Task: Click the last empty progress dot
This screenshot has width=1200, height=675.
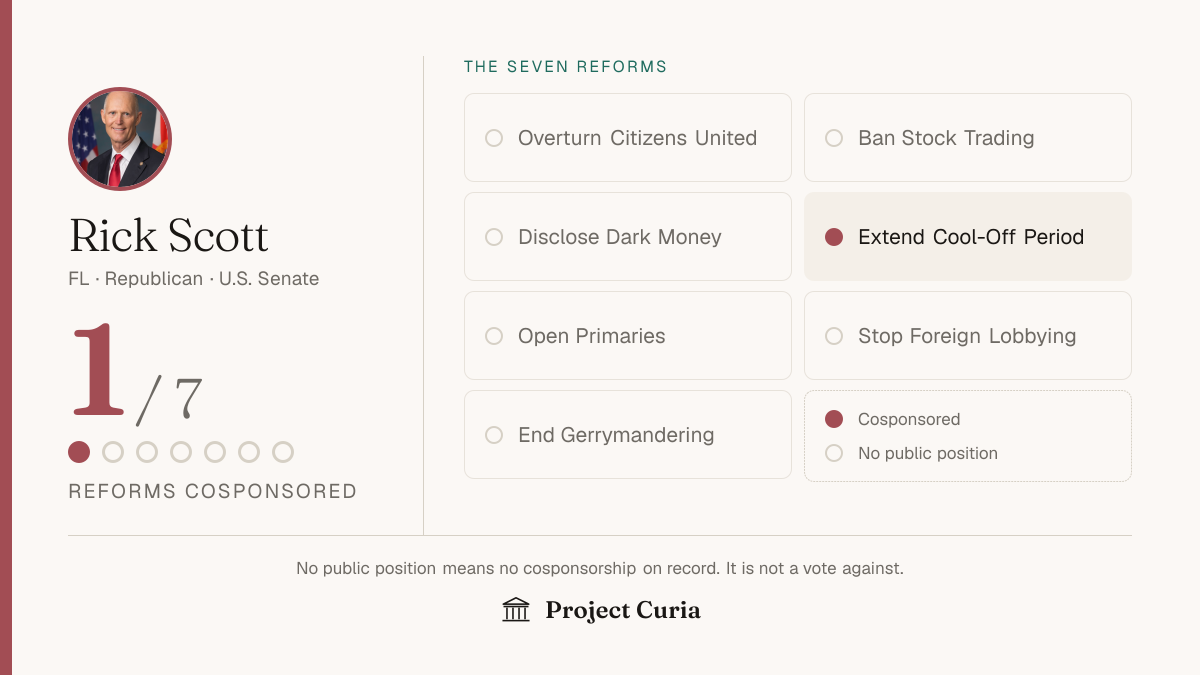Action: coord(283,452)
